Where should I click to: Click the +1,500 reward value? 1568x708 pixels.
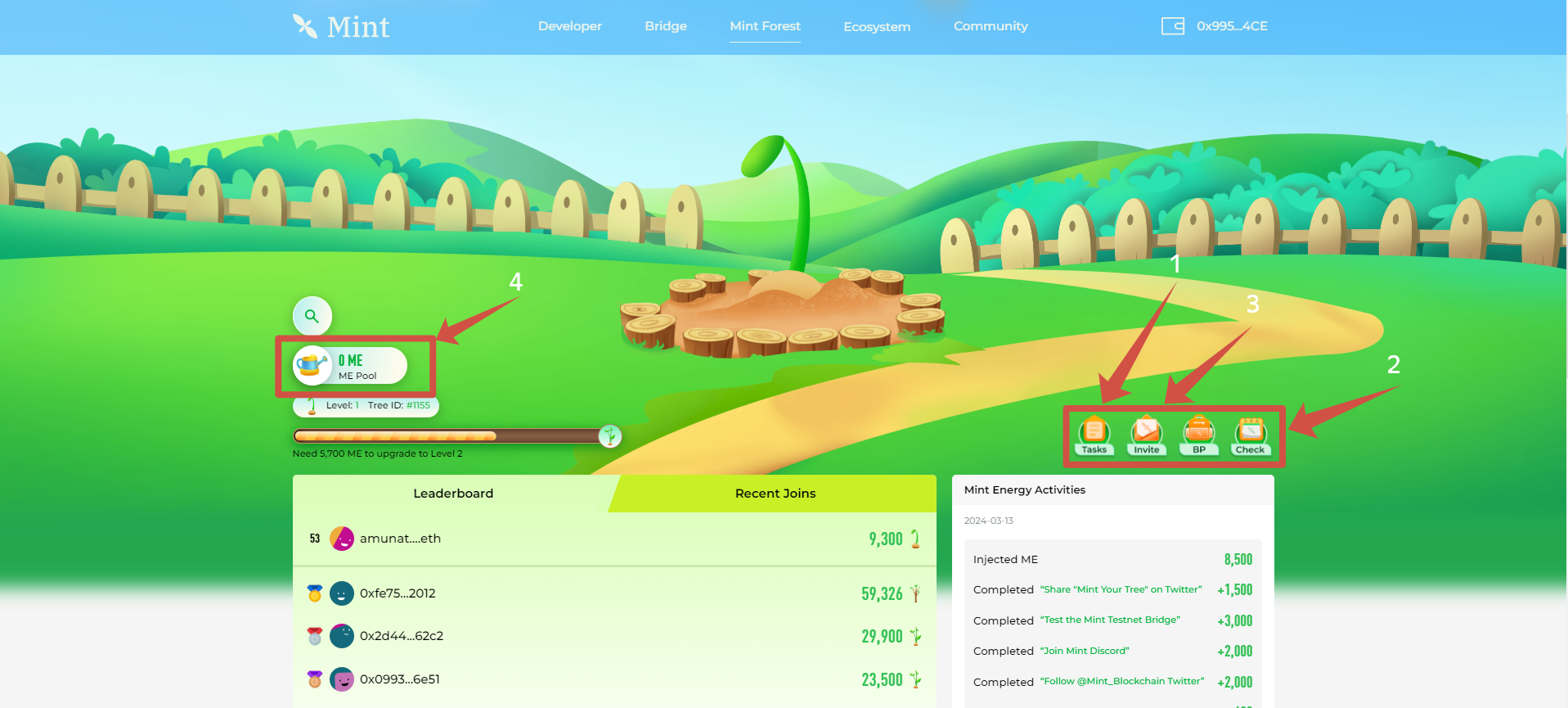pyautogui.click(x=1235, y=590)
